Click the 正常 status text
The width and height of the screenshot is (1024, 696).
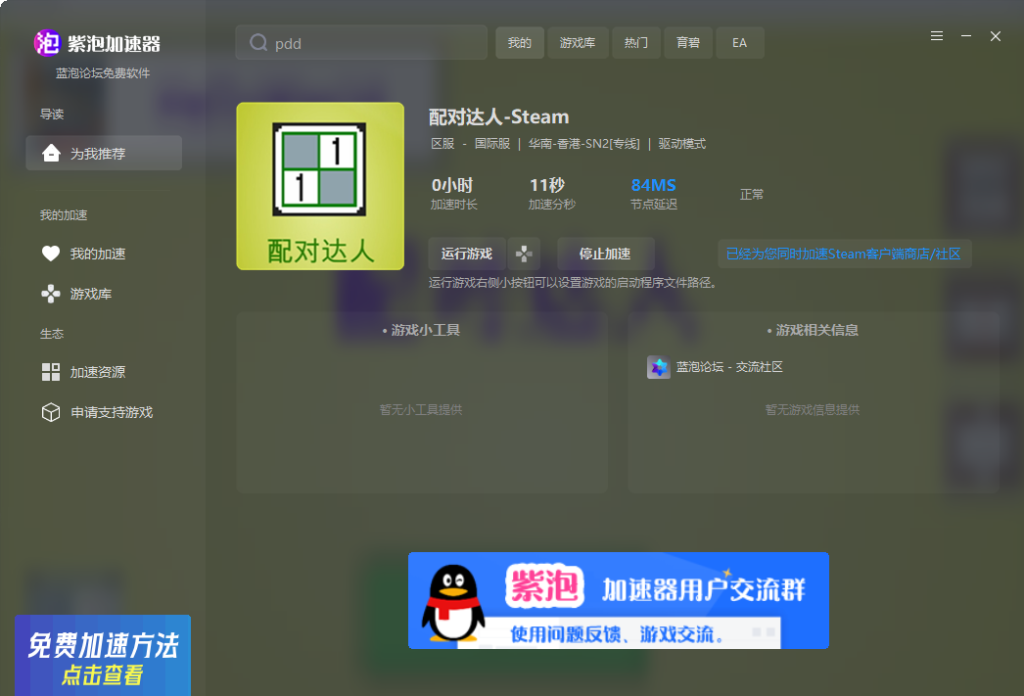tap(752, 195)
